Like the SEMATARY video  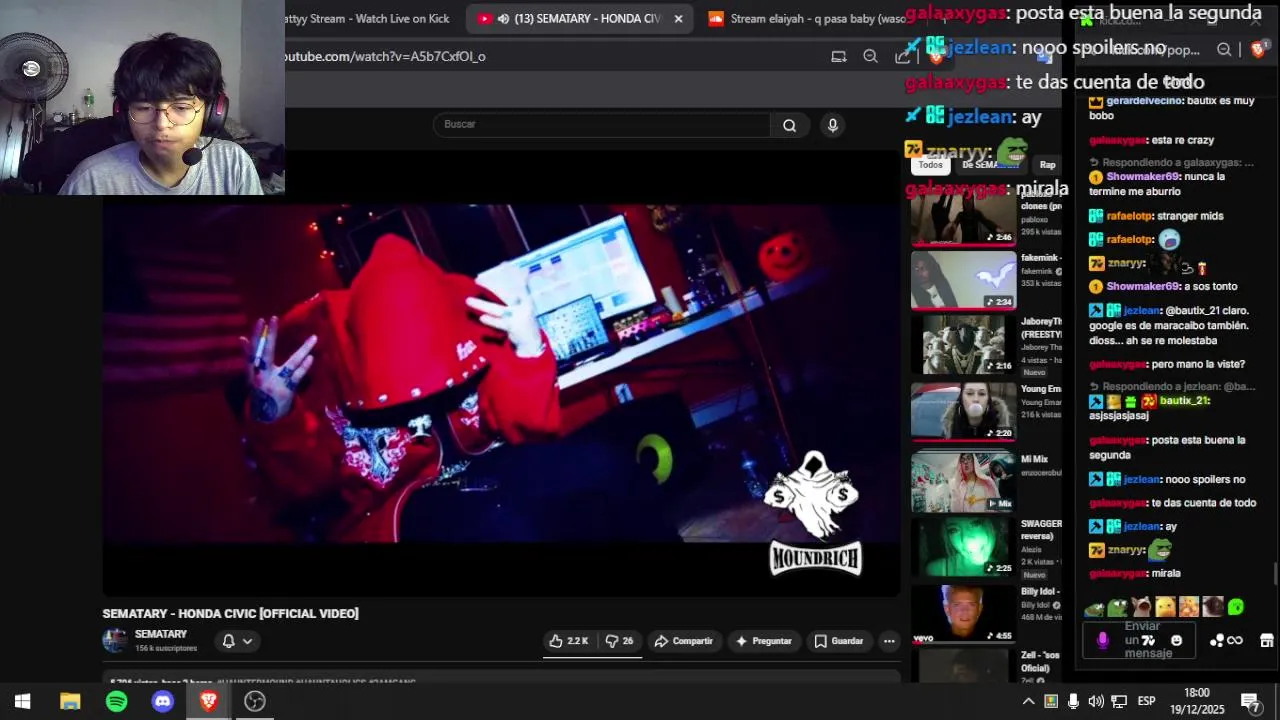pyautogui.click(x=568, y=641)
